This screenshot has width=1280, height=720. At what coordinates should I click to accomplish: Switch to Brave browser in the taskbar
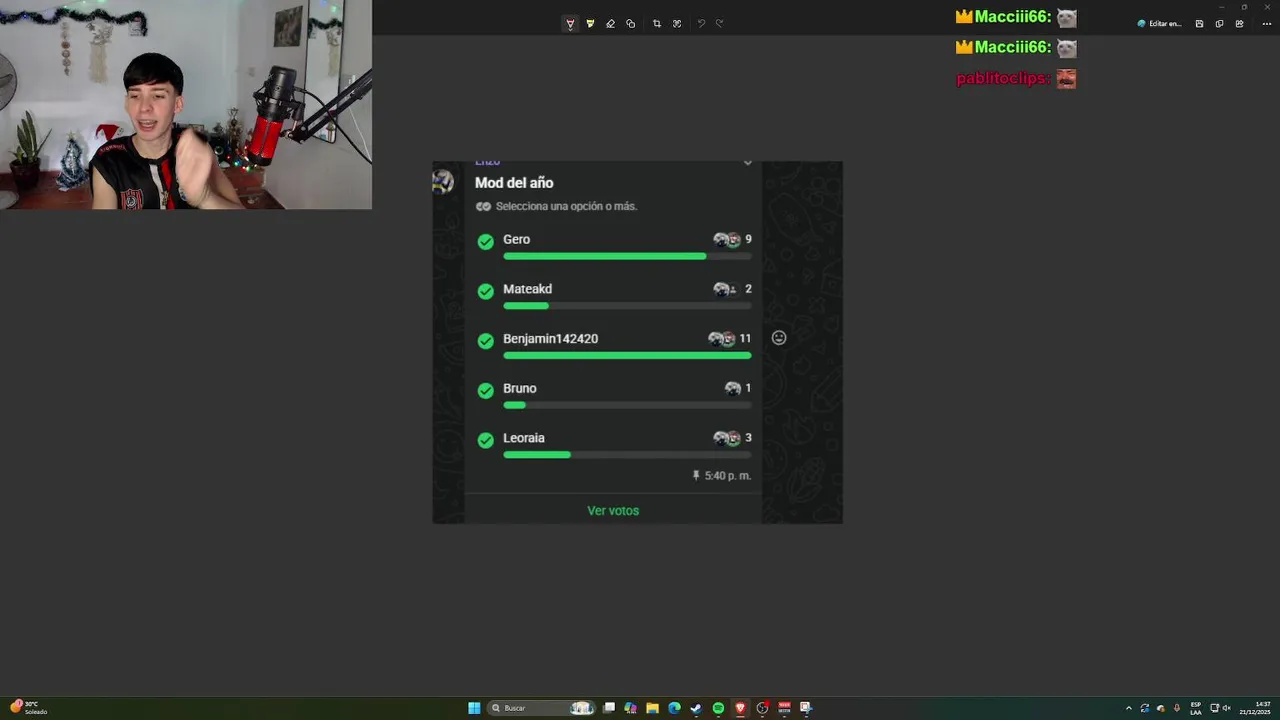[740, 708]
